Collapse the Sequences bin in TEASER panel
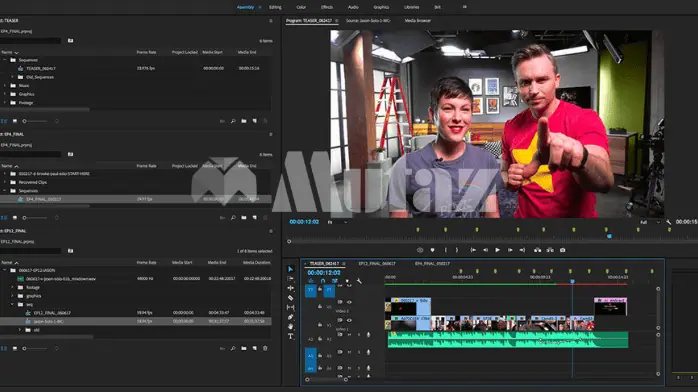 (5, 60)
